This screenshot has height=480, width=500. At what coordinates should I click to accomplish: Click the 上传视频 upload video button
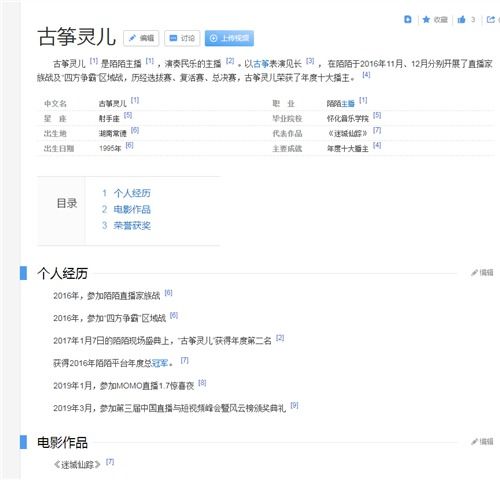pos(229,38)
